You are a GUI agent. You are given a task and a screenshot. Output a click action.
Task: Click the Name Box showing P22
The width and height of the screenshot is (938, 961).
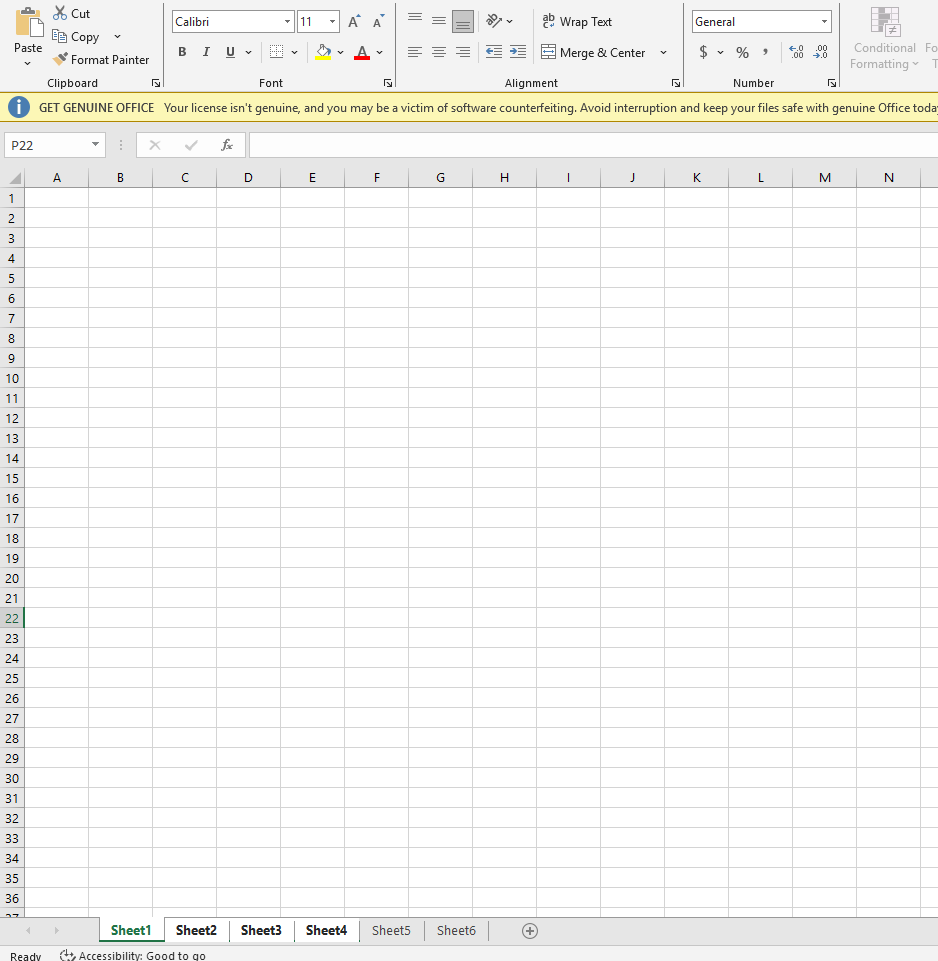[x=47, y=145]
